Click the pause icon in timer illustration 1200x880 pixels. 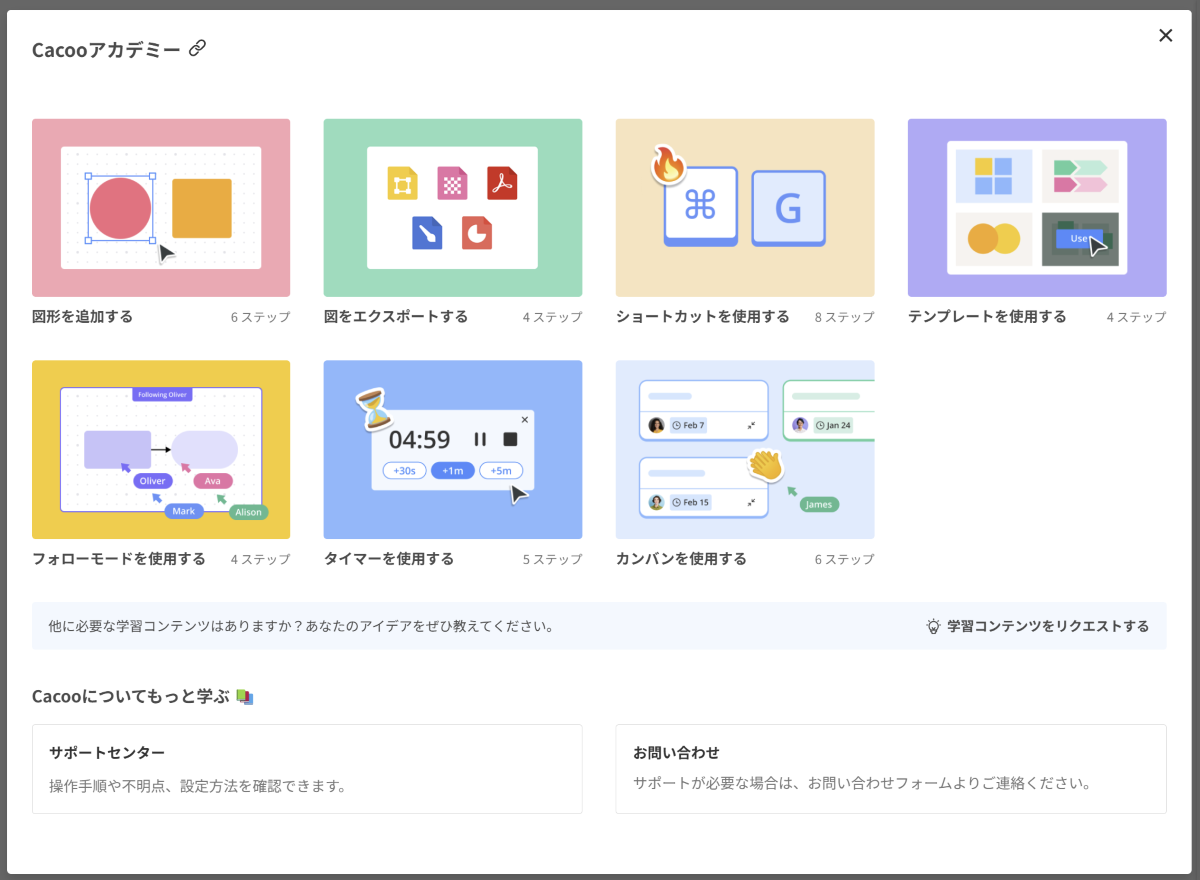click(x=480, y=439)
